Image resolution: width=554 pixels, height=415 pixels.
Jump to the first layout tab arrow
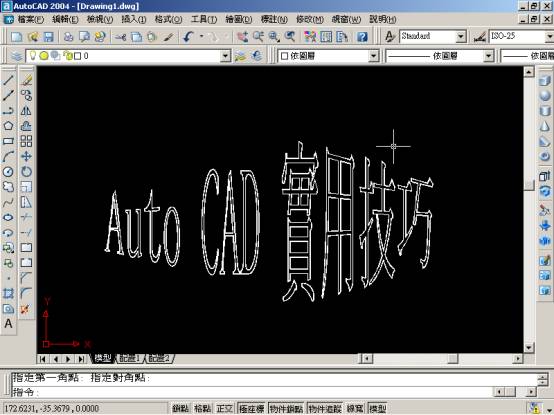click(x=42, y=359)
